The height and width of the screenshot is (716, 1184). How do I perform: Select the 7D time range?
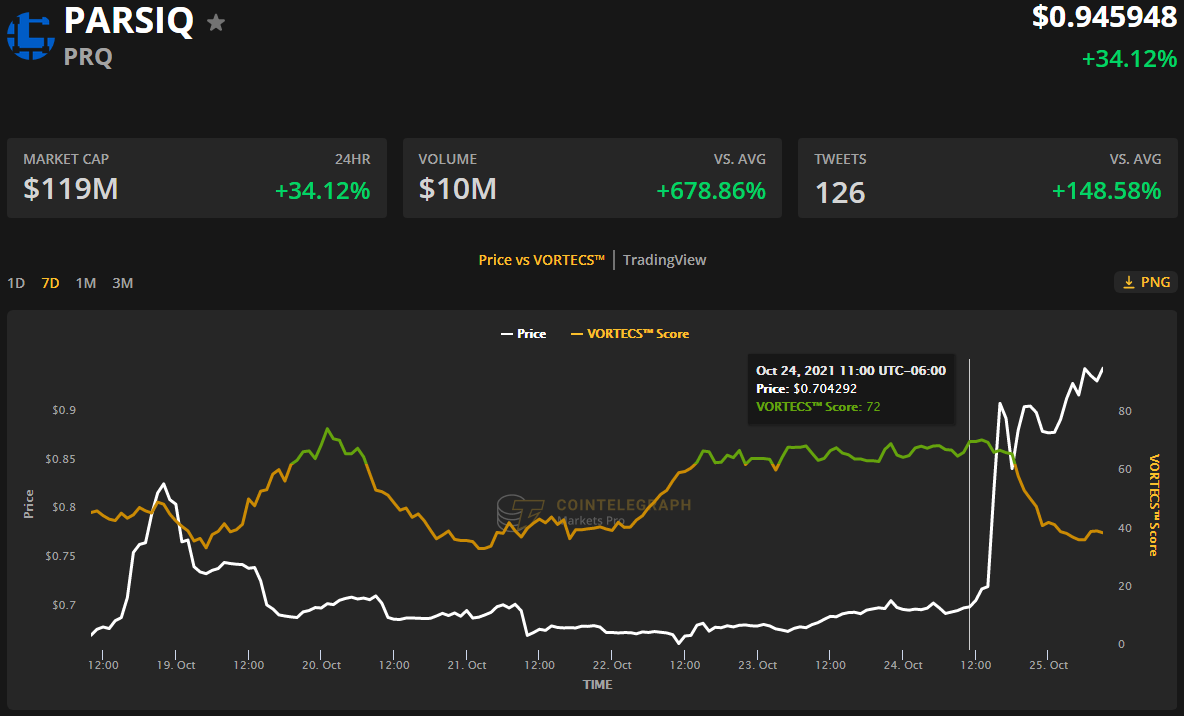[50, 283]
